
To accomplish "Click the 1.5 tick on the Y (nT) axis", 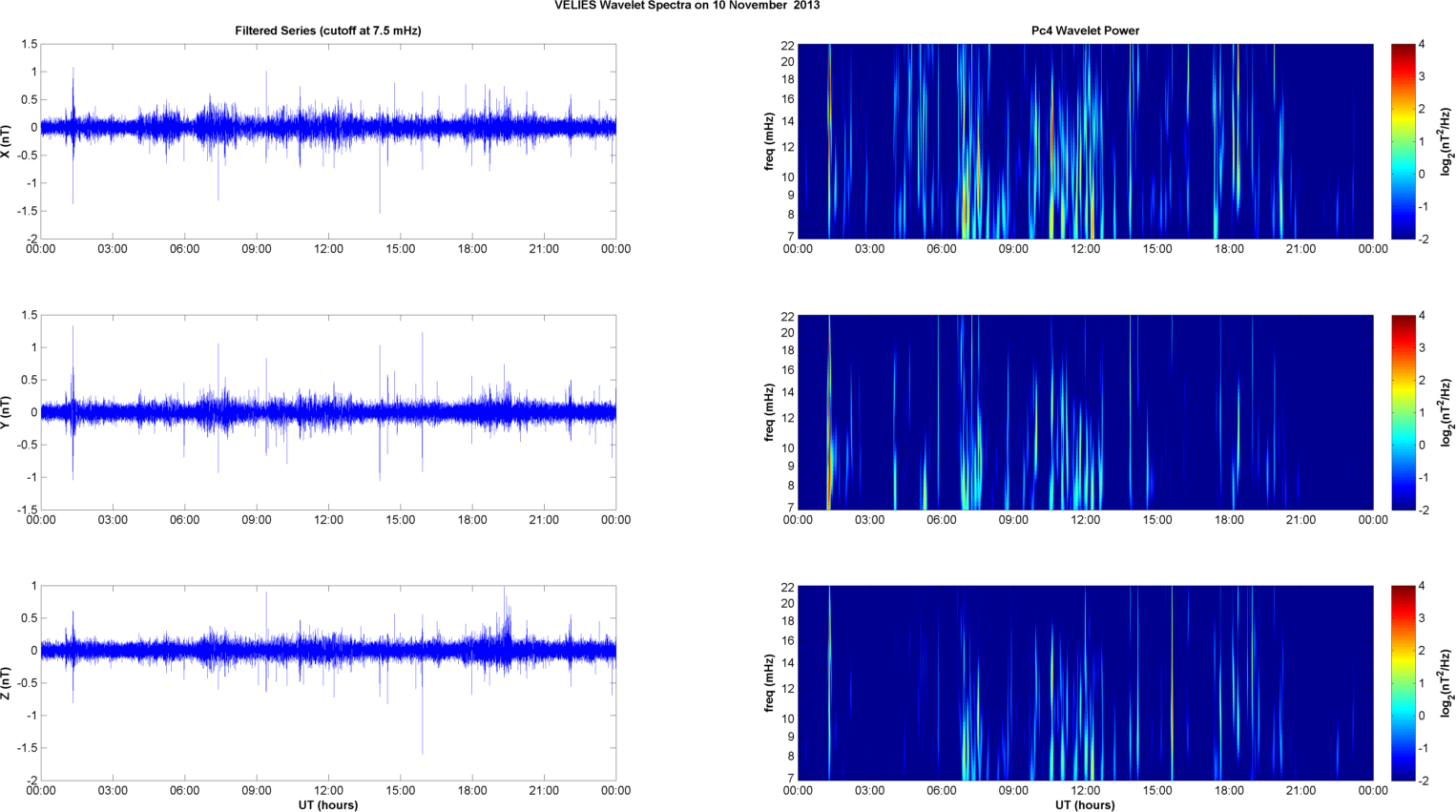I will [x=30, y=315].
